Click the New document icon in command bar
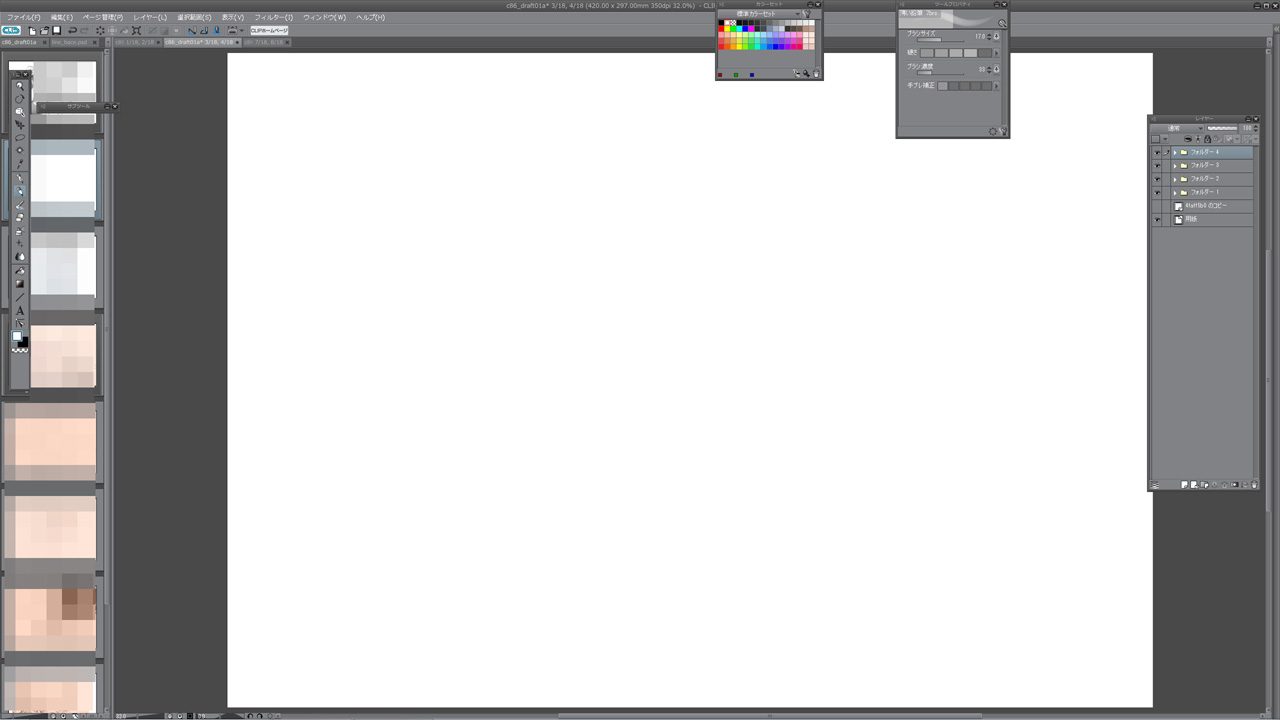The height and width of the screenshot is (720, 1280). pos(33,31)
